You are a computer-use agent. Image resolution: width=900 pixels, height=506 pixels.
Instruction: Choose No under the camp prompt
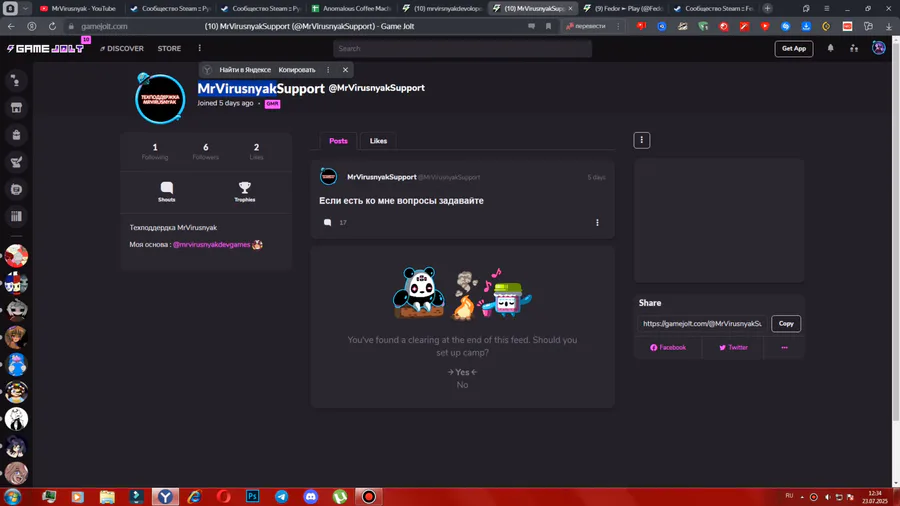coord(462,385)
